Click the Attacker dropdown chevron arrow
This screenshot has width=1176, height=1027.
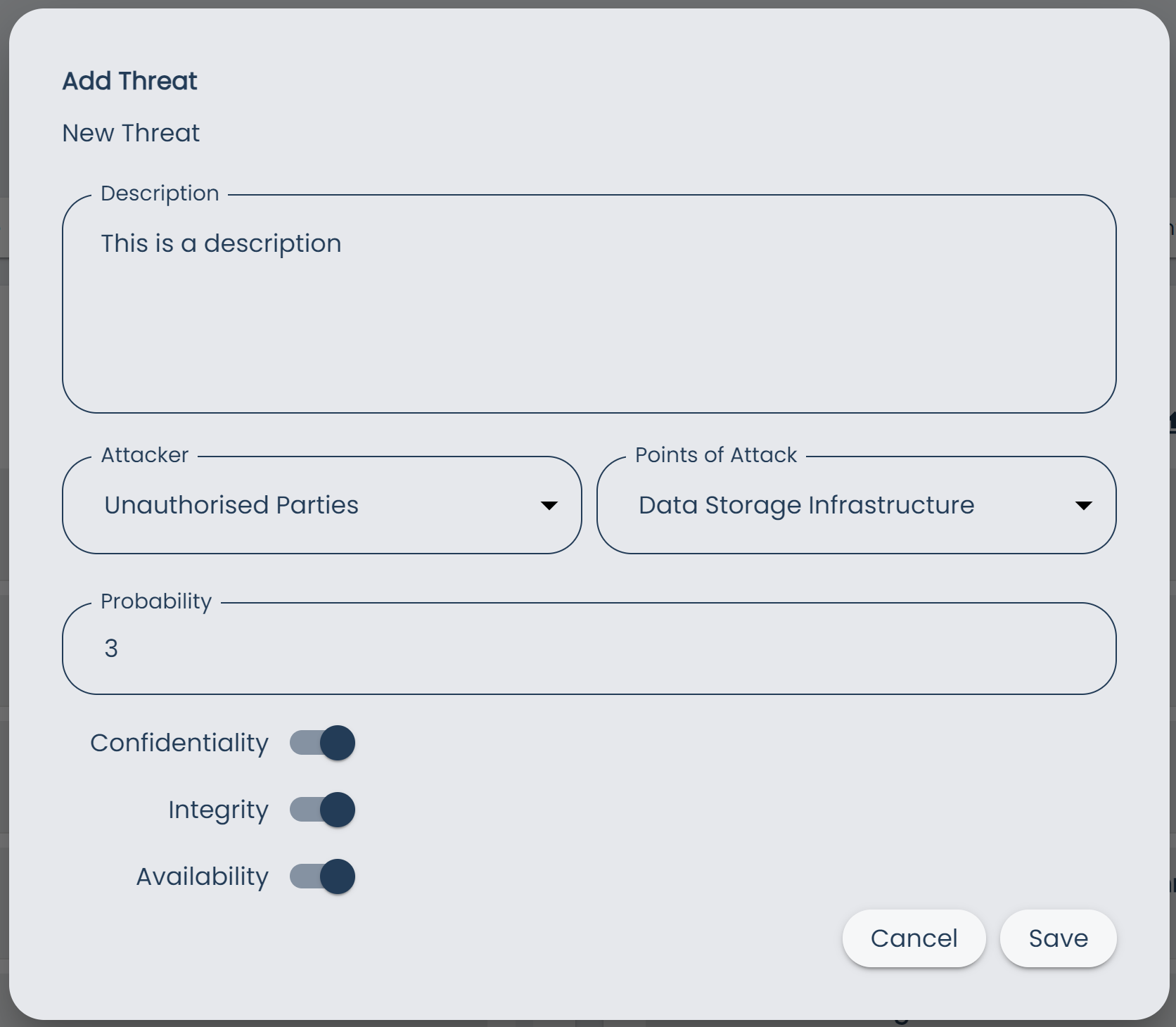tap(550, 504)
